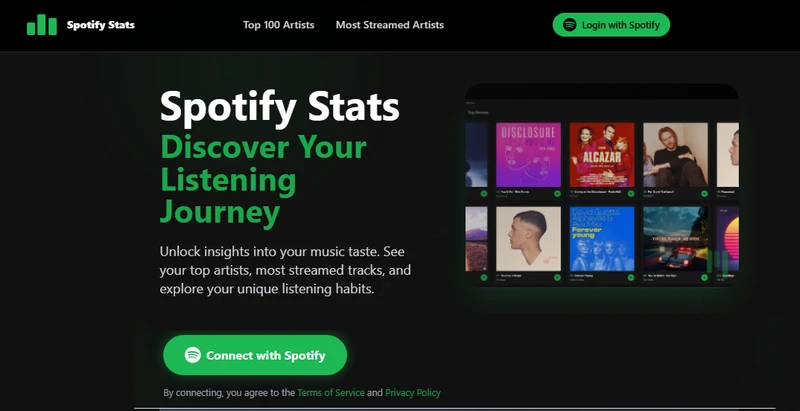Click play icon under Alcazar cover
The height and width of the screenshot is (411, 800).
click(x=631, y=194)
